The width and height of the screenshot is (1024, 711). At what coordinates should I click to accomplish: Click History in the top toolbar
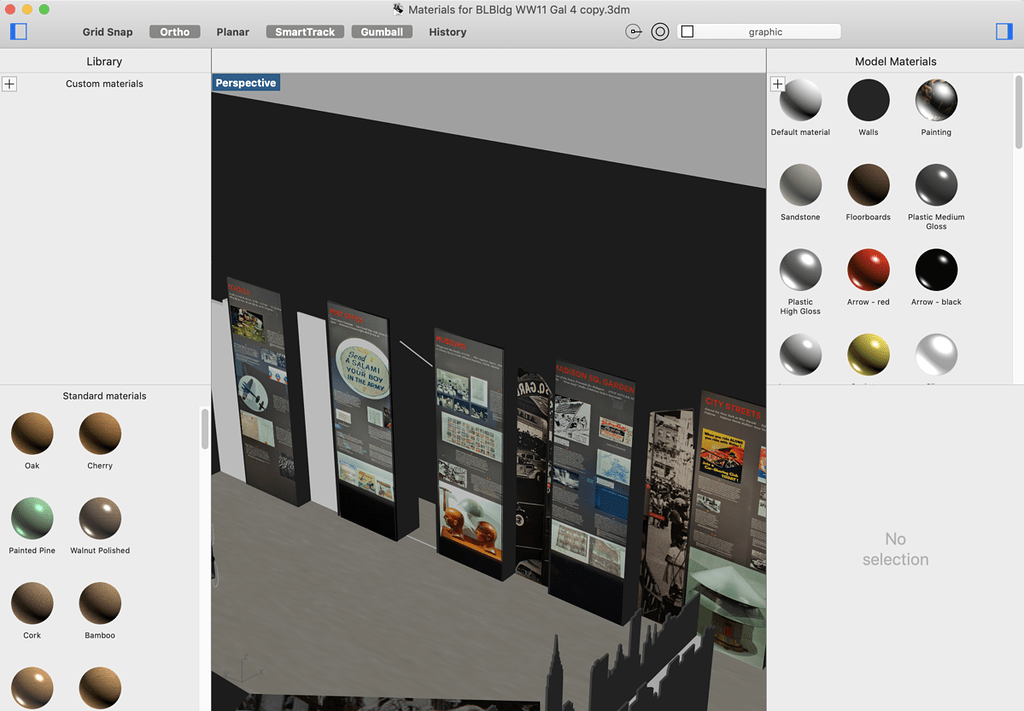pyautogui.click(x=447, y=31)
